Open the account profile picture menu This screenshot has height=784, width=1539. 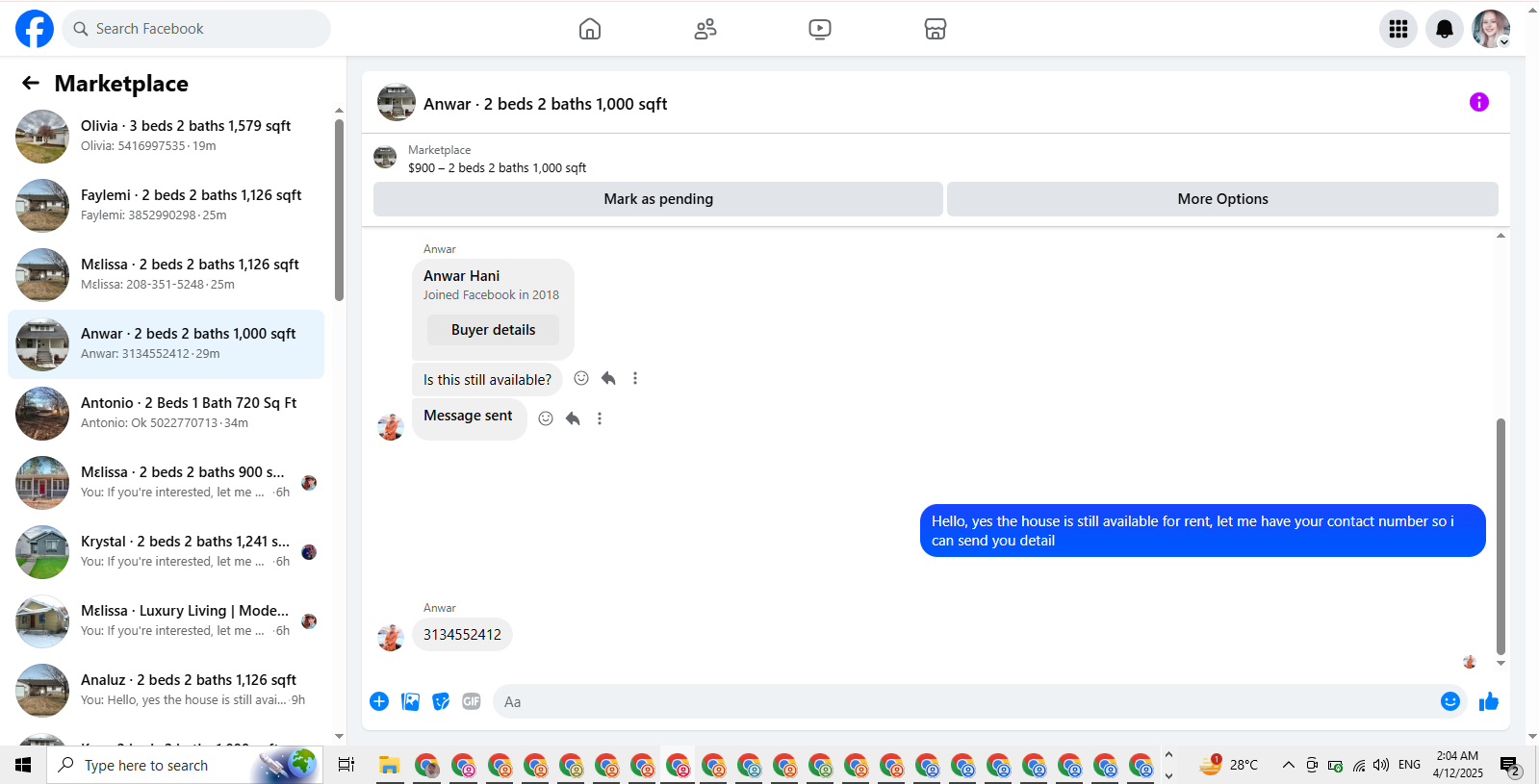(1491, 29)
